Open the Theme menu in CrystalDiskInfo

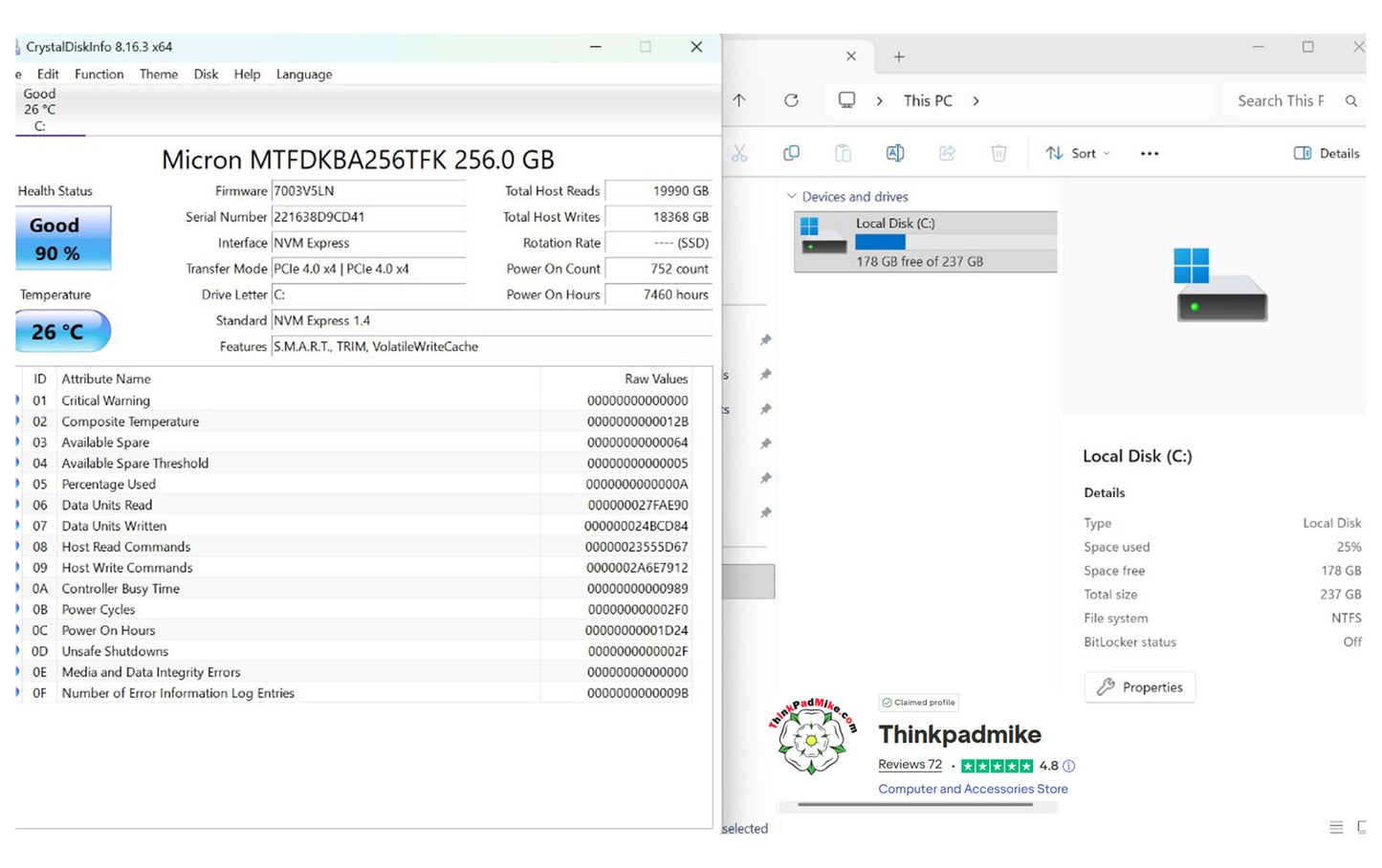click(x=159, y=74)
